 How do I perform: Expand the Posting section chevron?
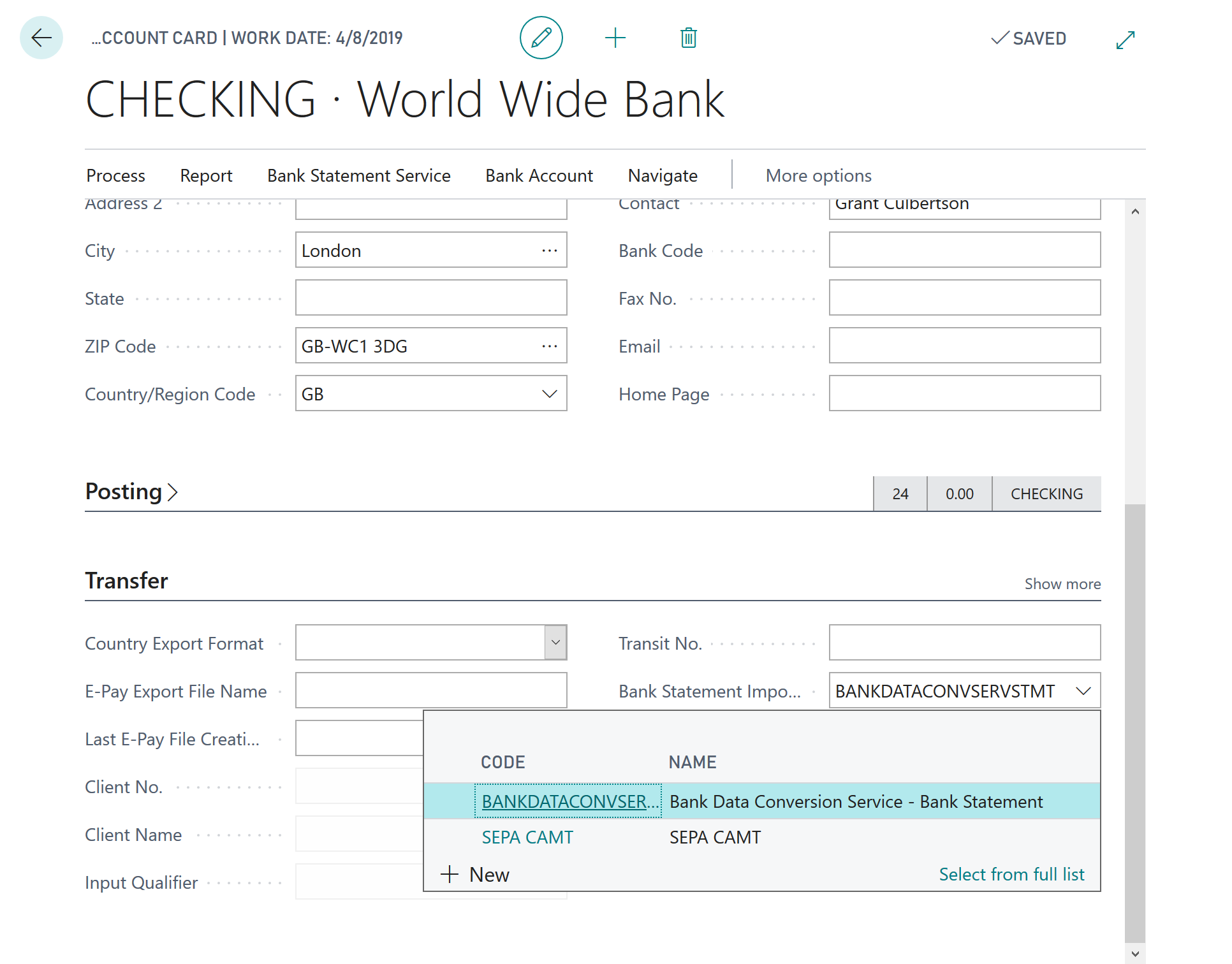[x=174, y=491]
